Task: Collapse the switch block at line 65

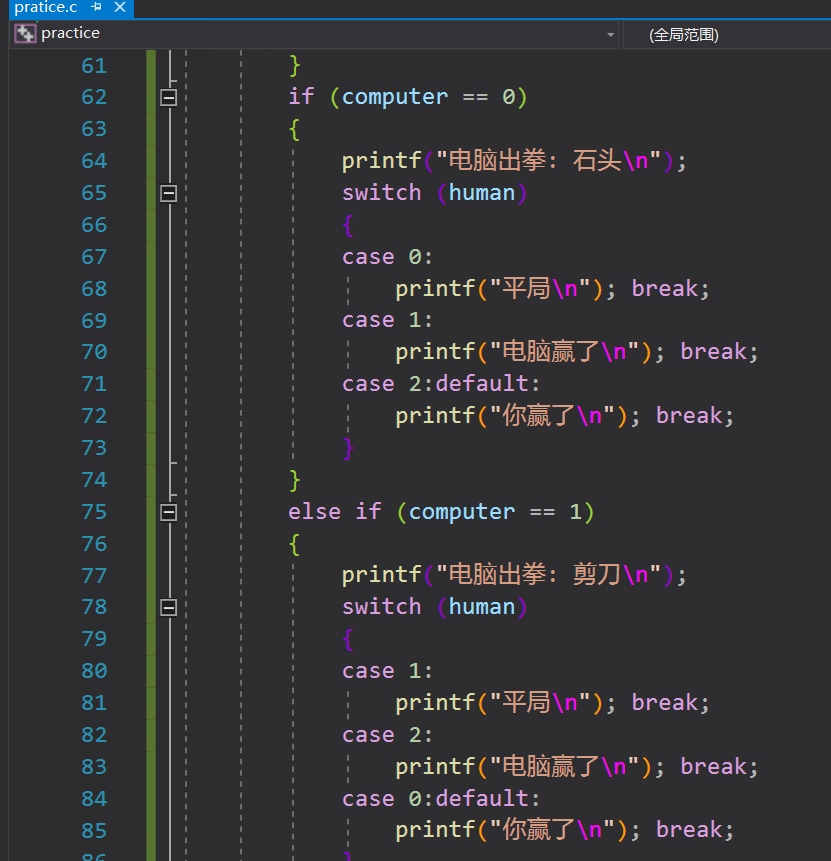Action: click(x=169, y=193)
